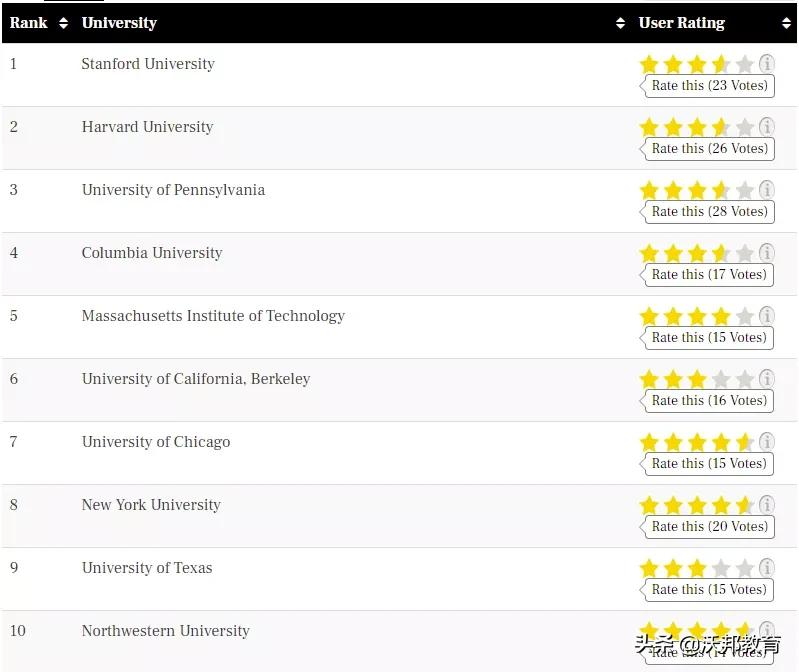Click info icon in the Berkeley row
This screenshot has width=799, height=672.
[x=767, y=379]
